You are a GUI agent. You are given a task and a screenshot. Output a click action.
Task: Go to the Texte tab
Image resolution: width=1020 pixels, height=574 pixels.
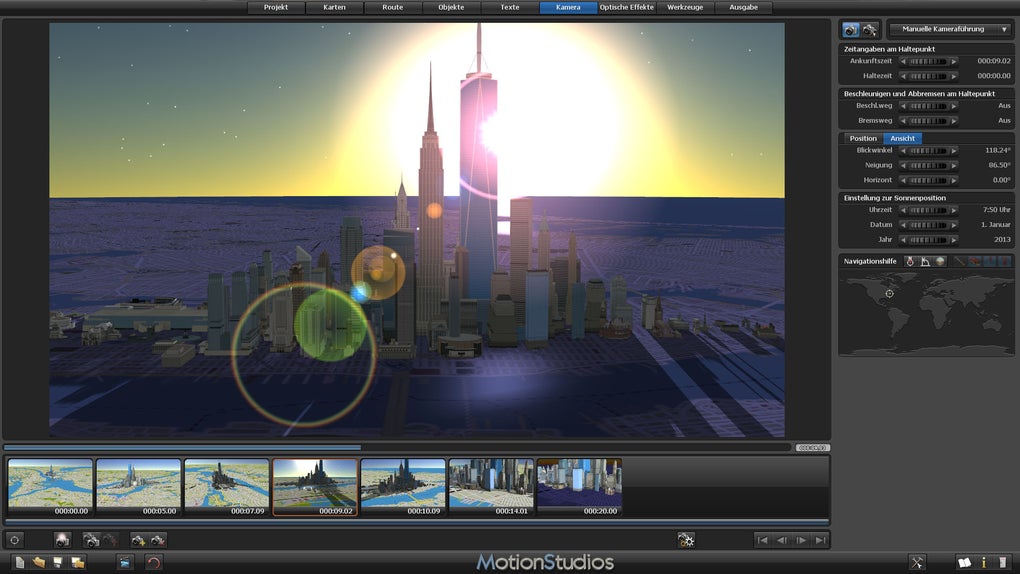(x=510, y=7)
